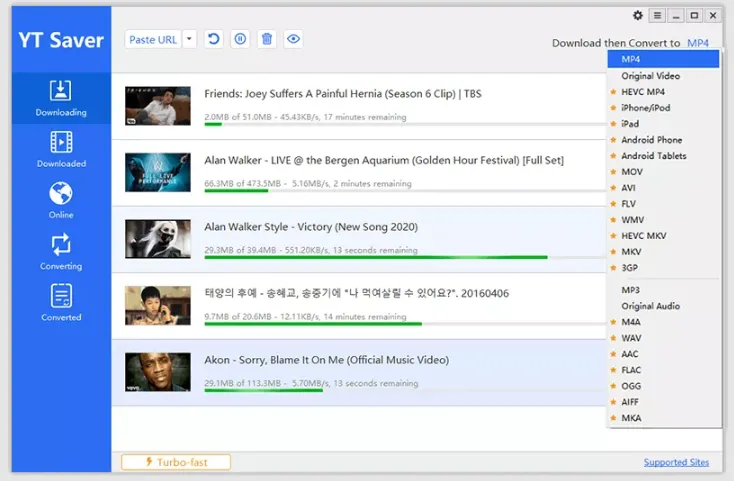Pick WMV from the format list
The width and height of the screenshot is (734, 481).
pyautogui.click(x=663, y=220)
